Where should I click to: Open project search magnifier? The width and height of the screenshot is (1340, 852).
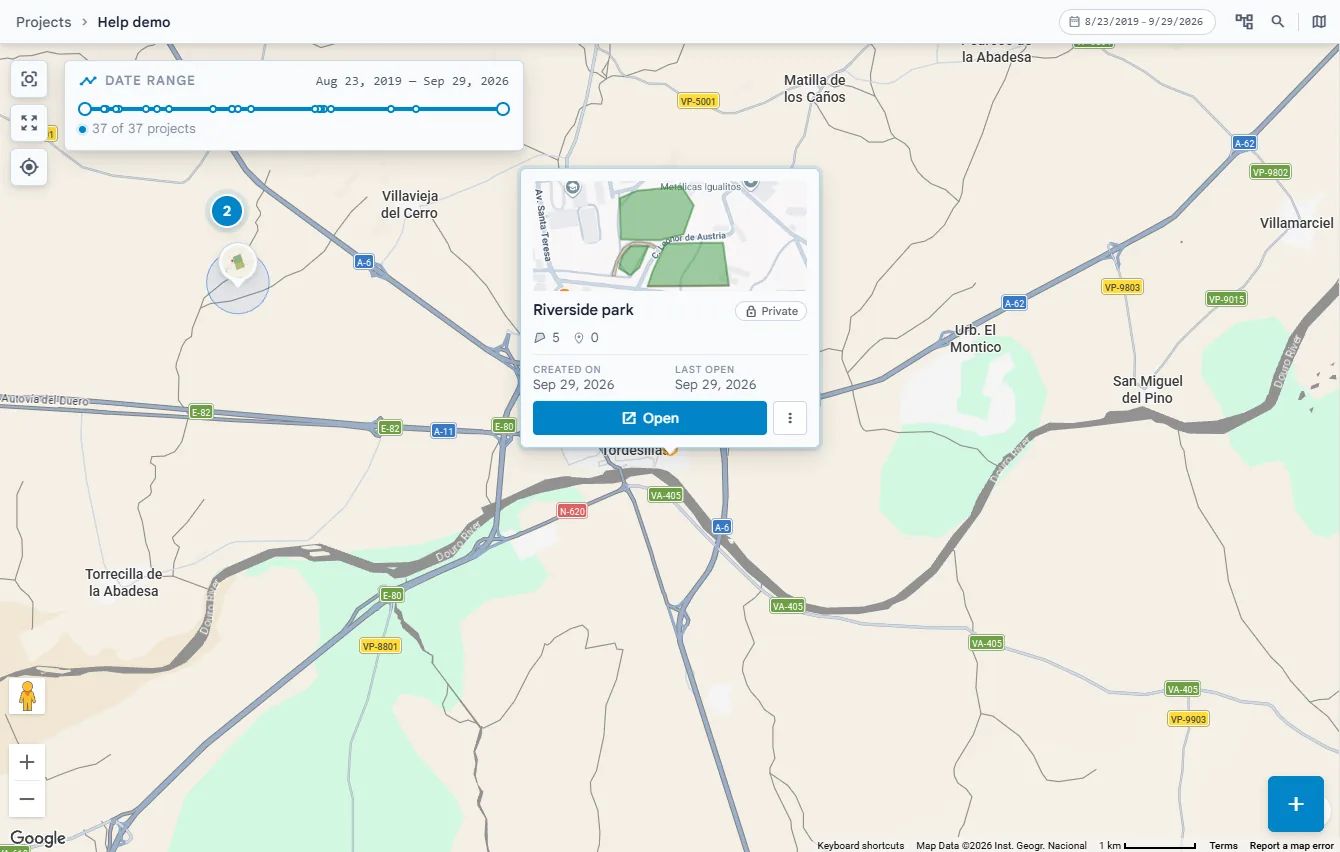point(1278,22)
